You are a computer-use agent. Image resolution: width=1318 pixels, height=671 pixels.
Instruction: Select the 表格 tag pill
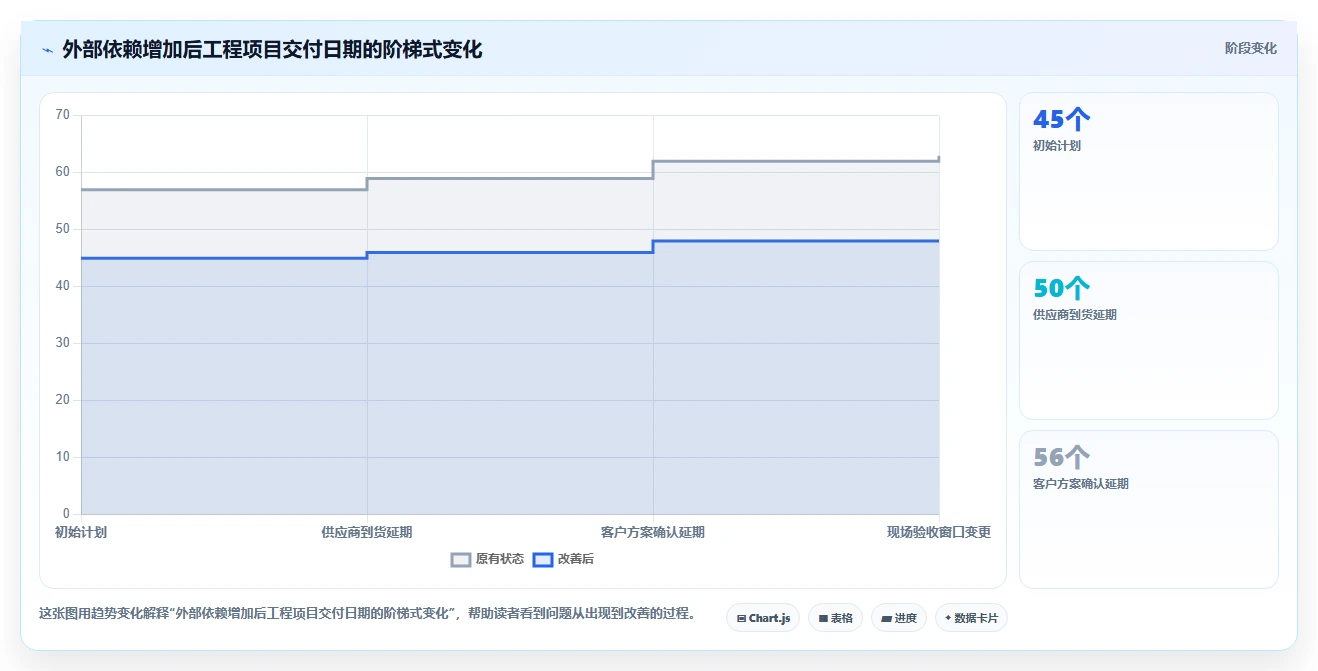pos(835,618)
